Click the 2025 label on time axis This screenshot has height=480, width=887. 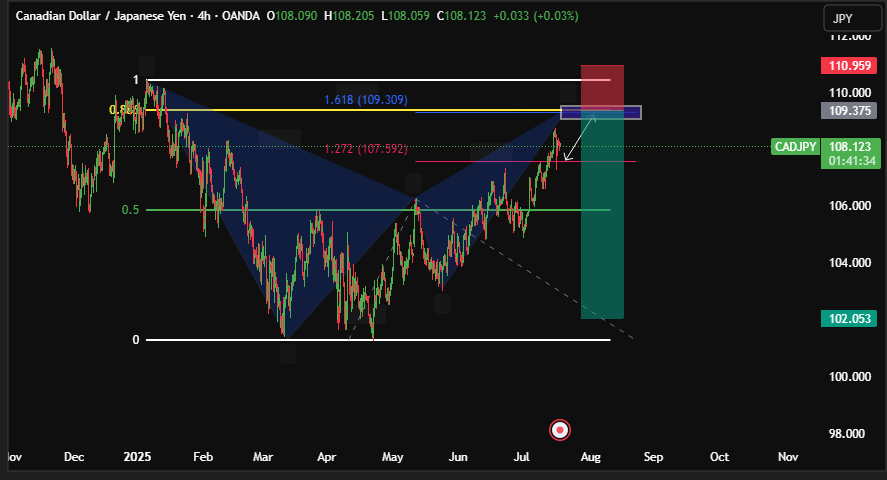tap(136, 456)
